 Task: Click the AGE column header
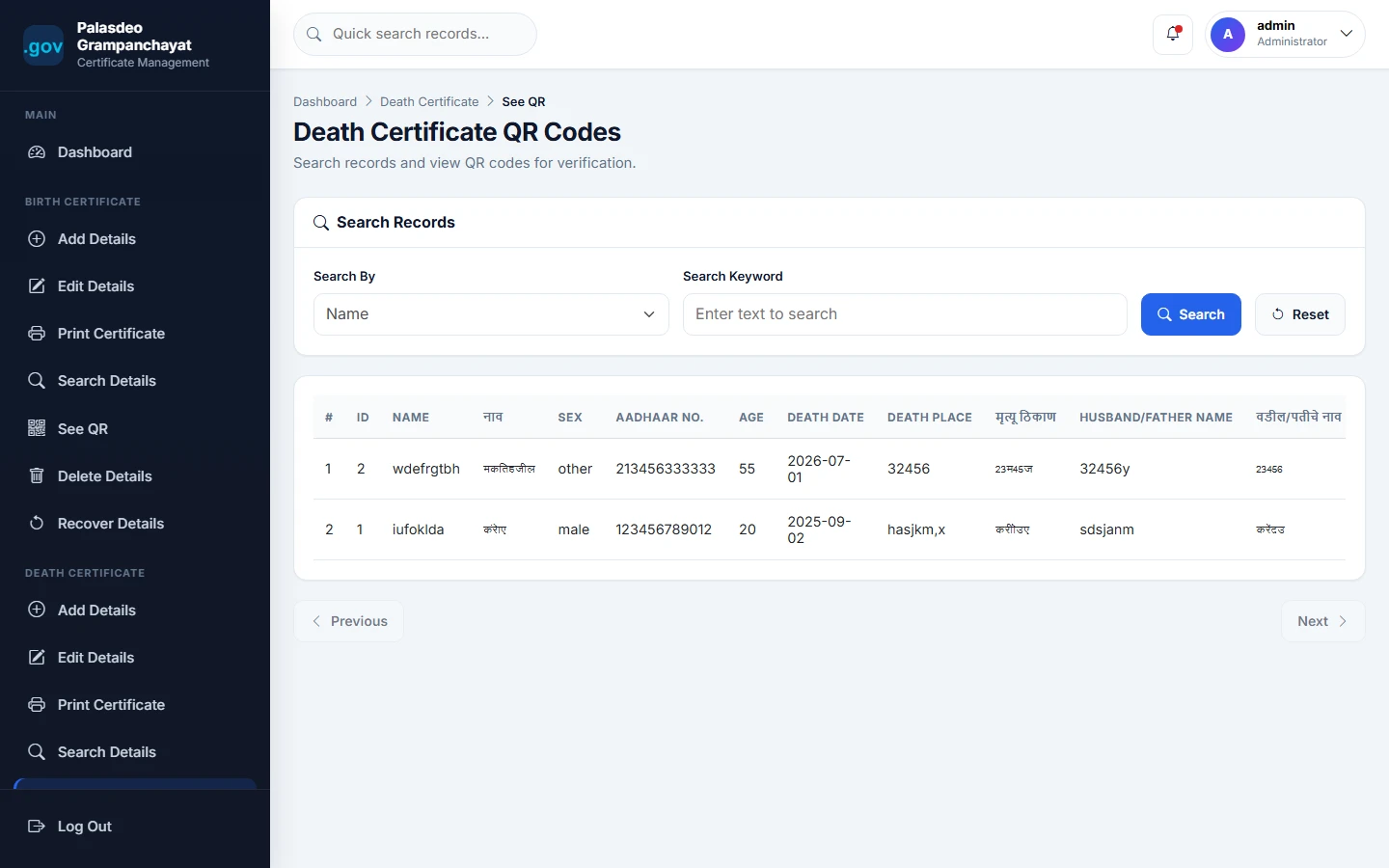tap(751, 418)
